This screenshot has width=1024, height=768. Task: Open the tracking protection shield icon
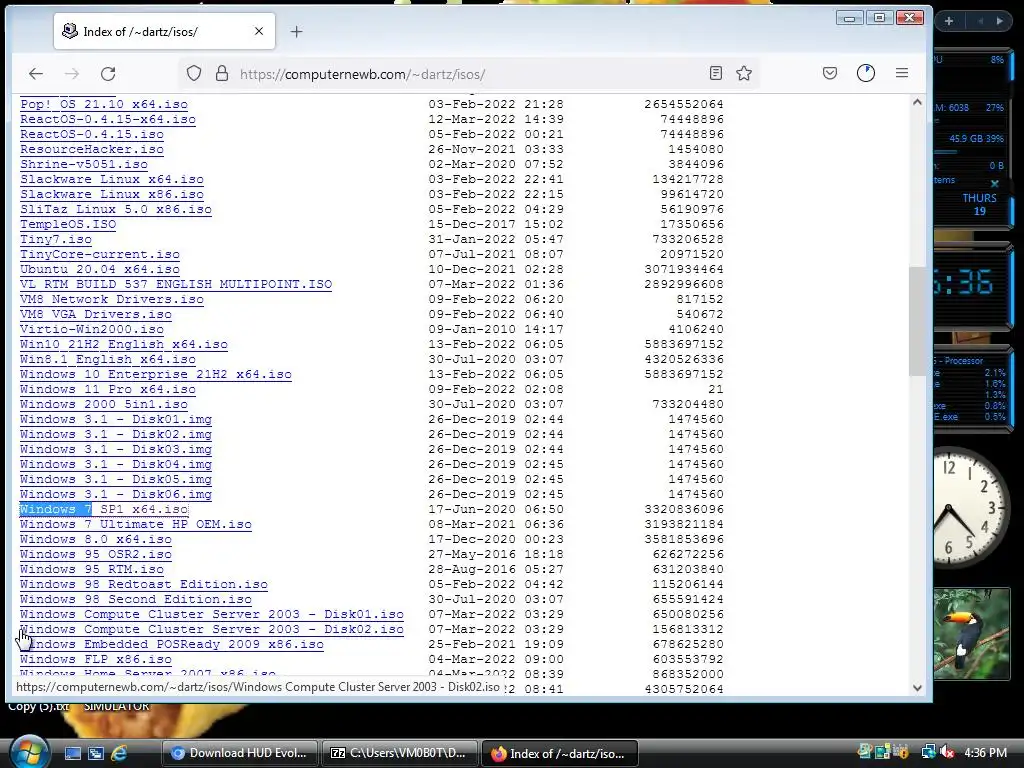click(194, 73)
